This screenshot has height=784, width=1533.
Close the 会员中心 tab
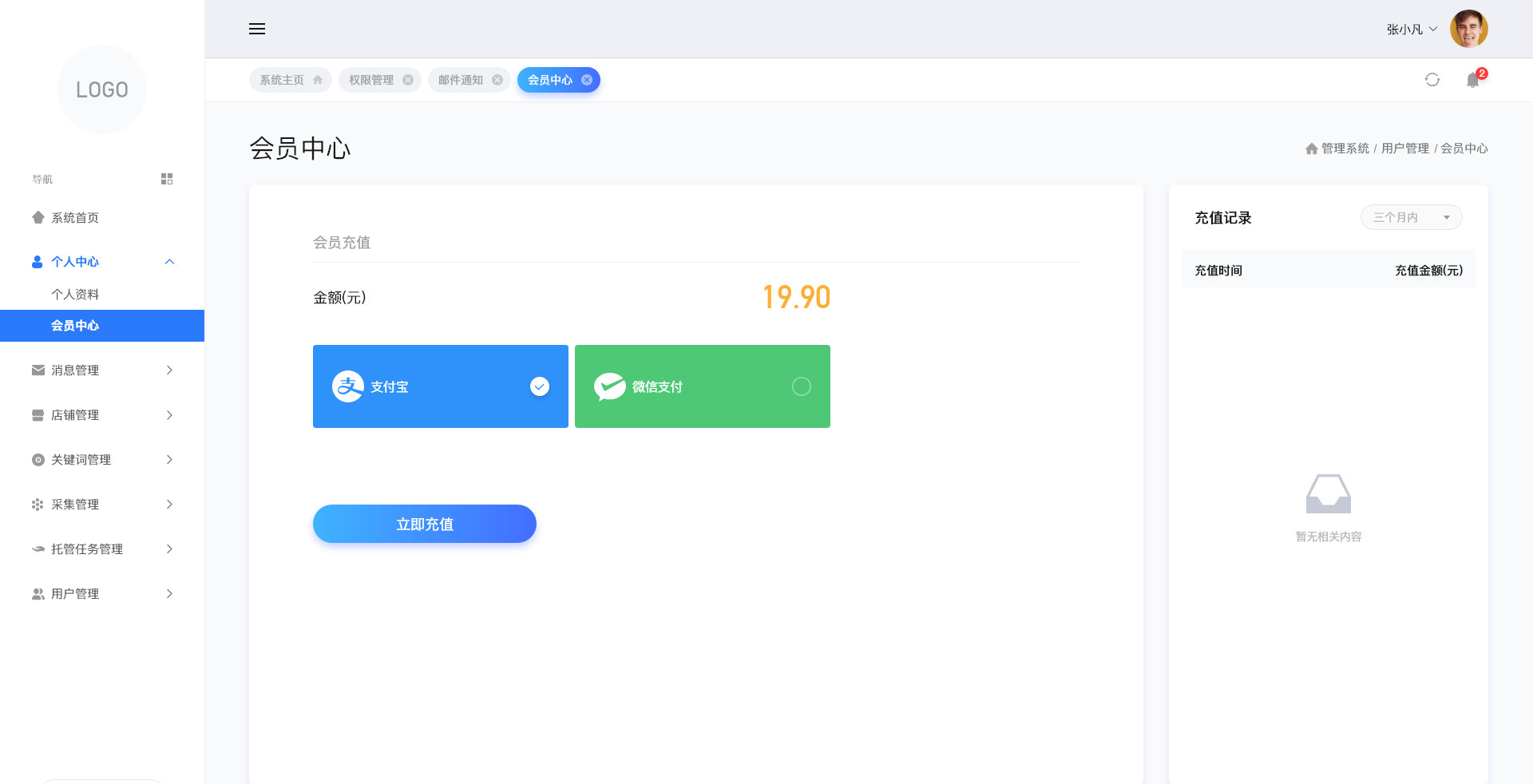pyautogui.click(x=587, y=80)
